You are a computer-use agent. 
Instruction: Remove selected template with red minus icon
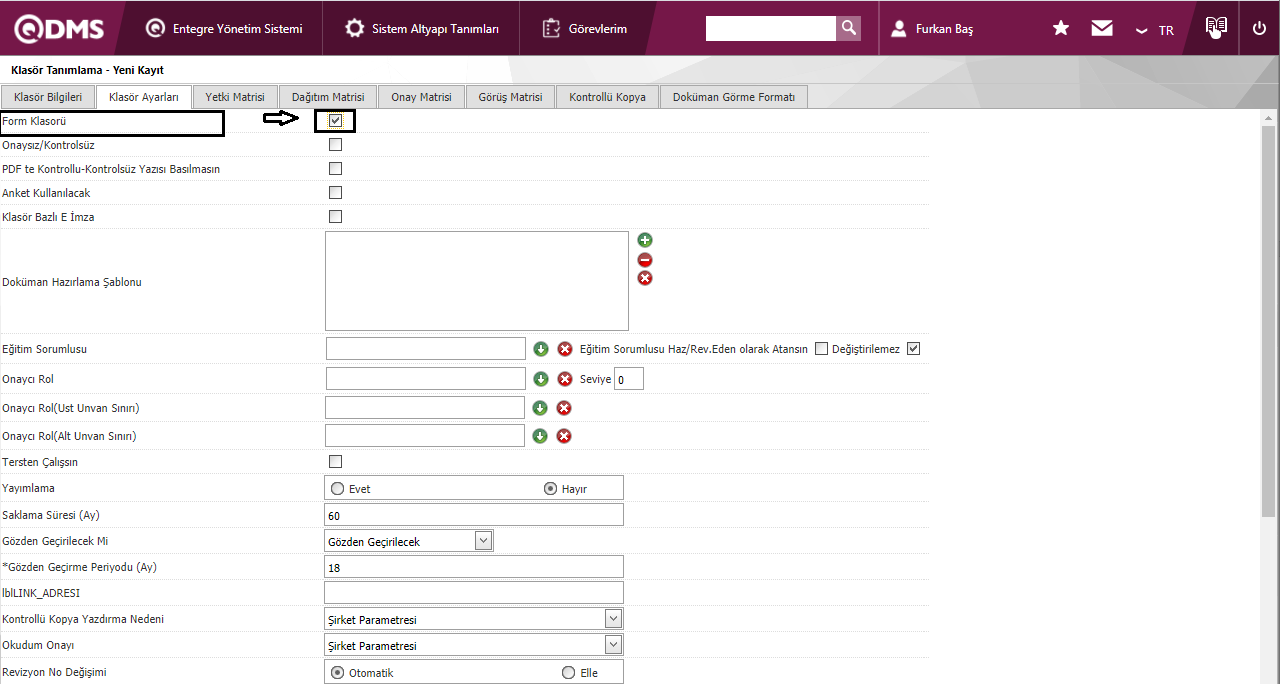645,259
